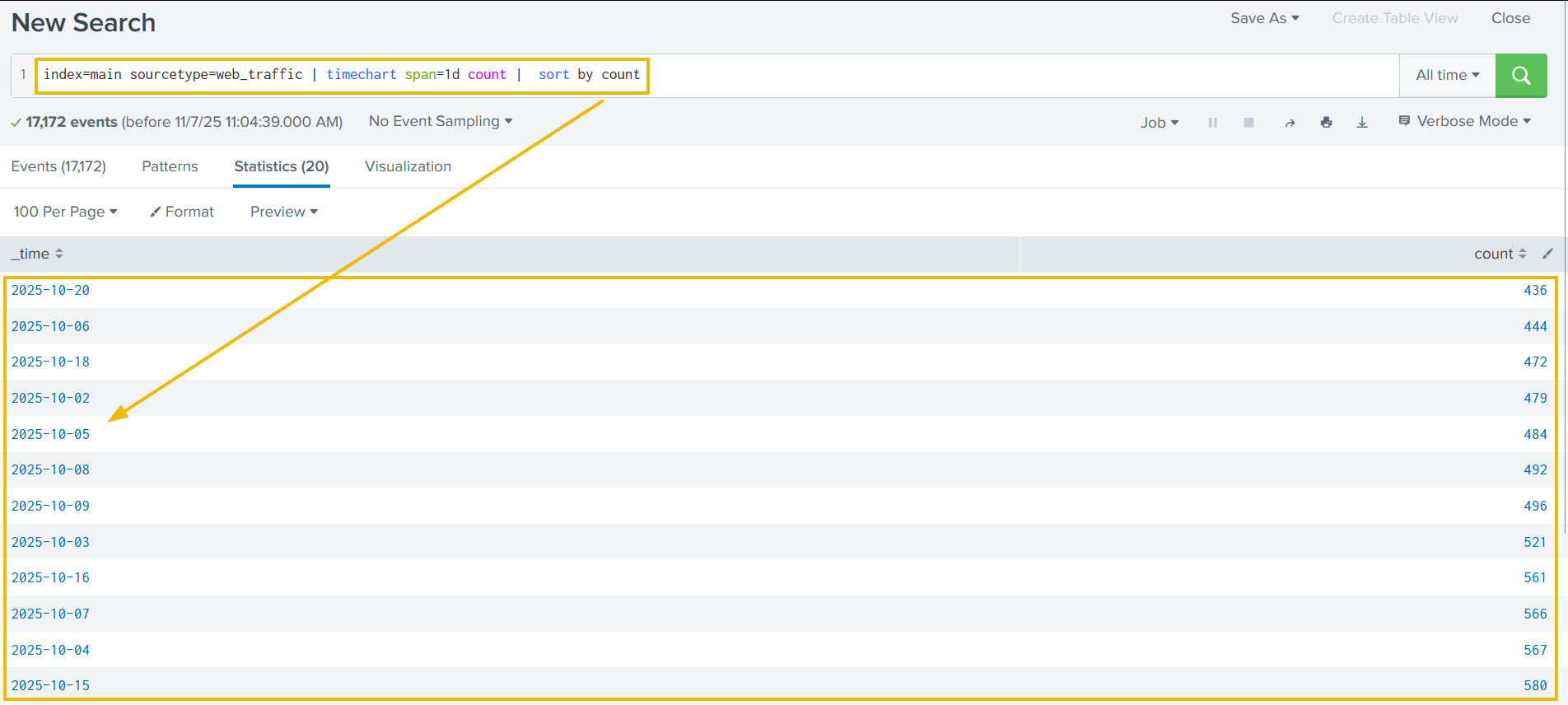Click the Format button
This screenshot has height=705, width=1568.
coord(182,212)
